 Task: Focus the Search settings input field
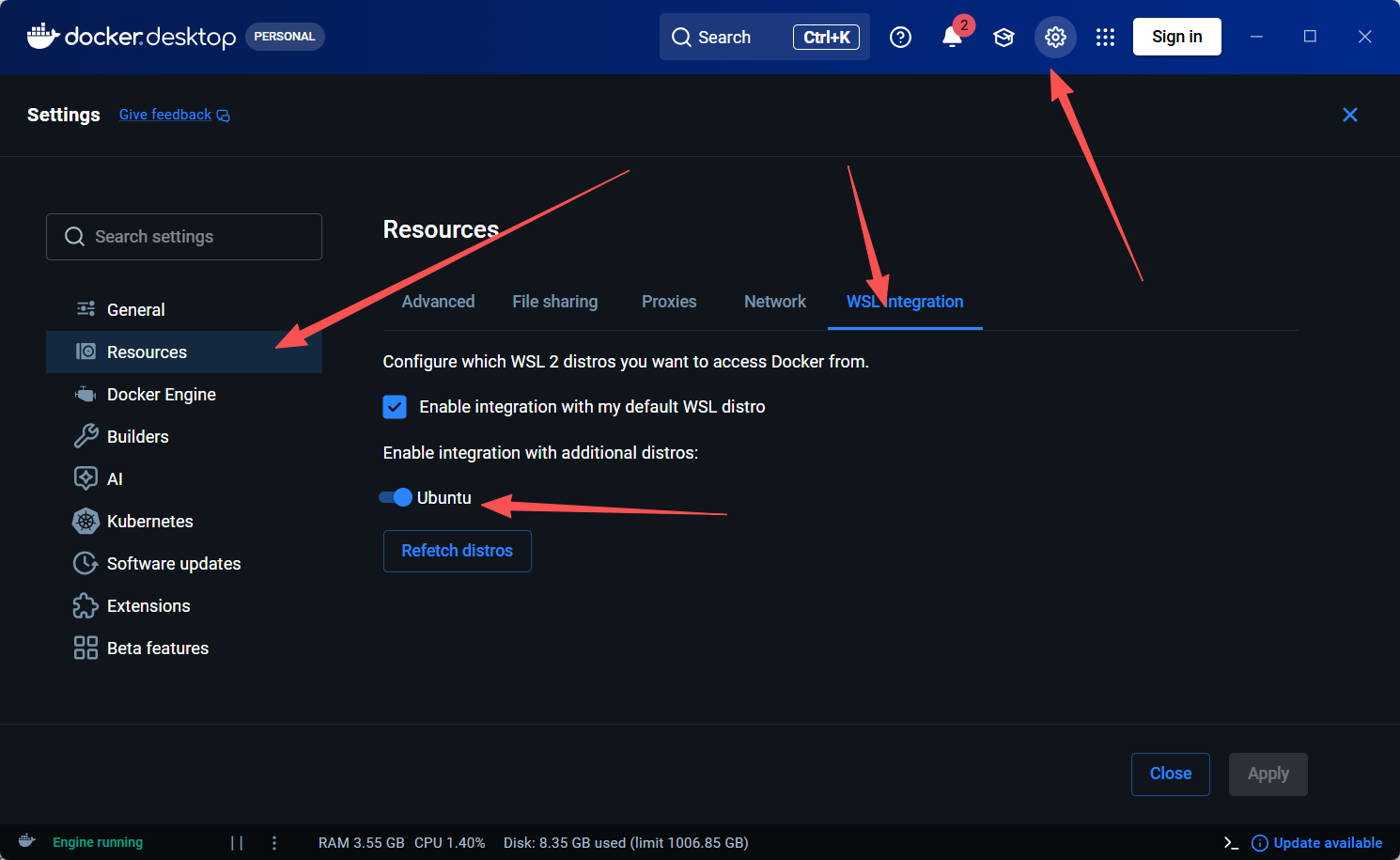[184, 237]
